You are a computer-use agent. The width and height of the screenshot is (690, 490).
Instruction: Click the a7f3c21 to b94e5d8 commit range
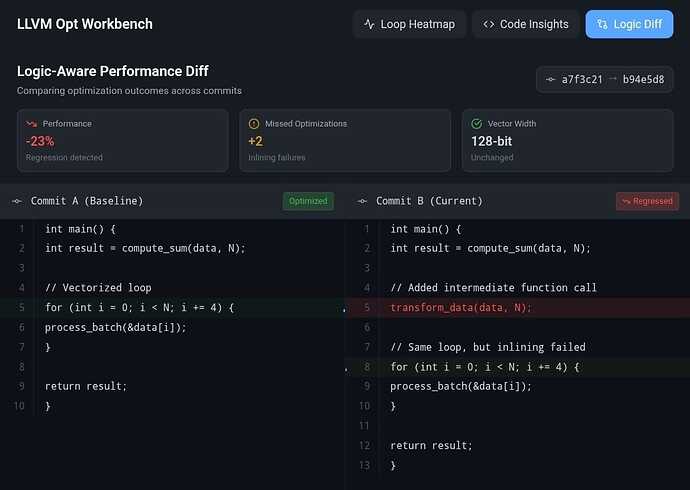612,79
